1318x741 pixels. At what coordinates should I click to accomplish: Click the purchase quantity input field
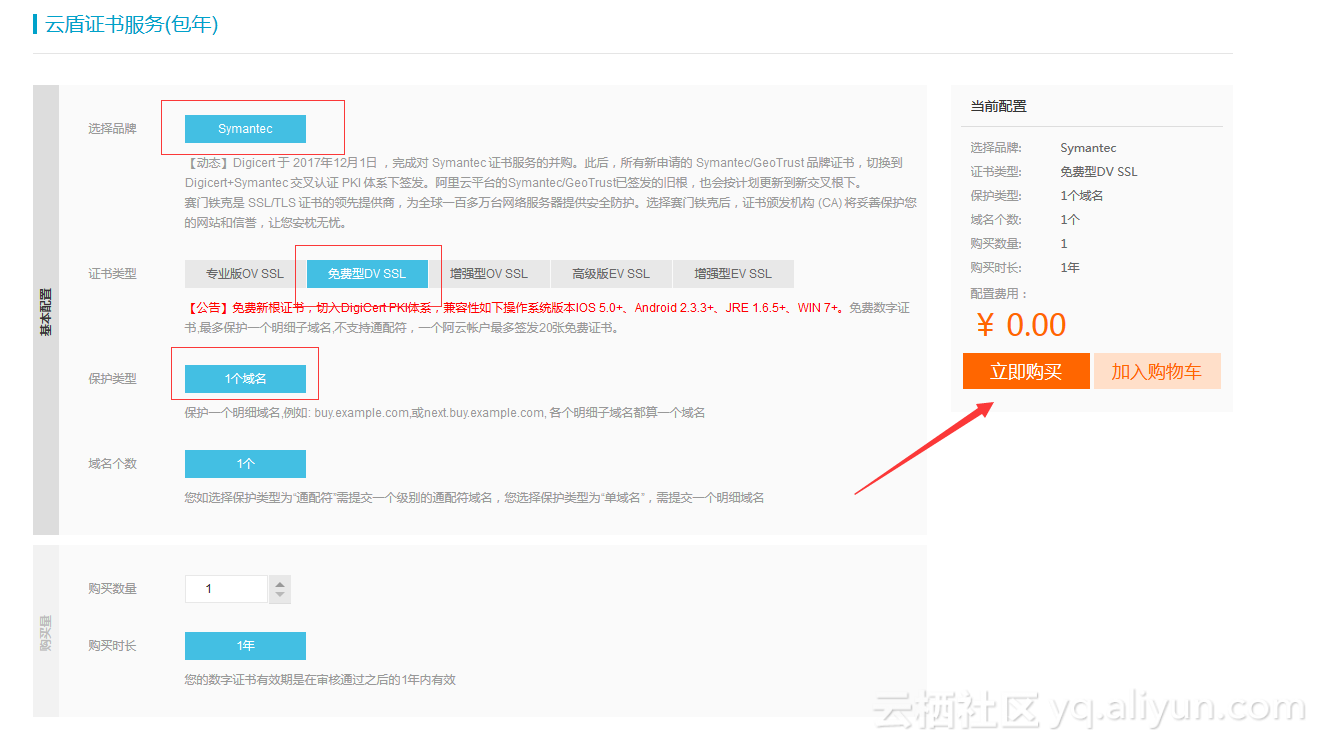point(227,589)
